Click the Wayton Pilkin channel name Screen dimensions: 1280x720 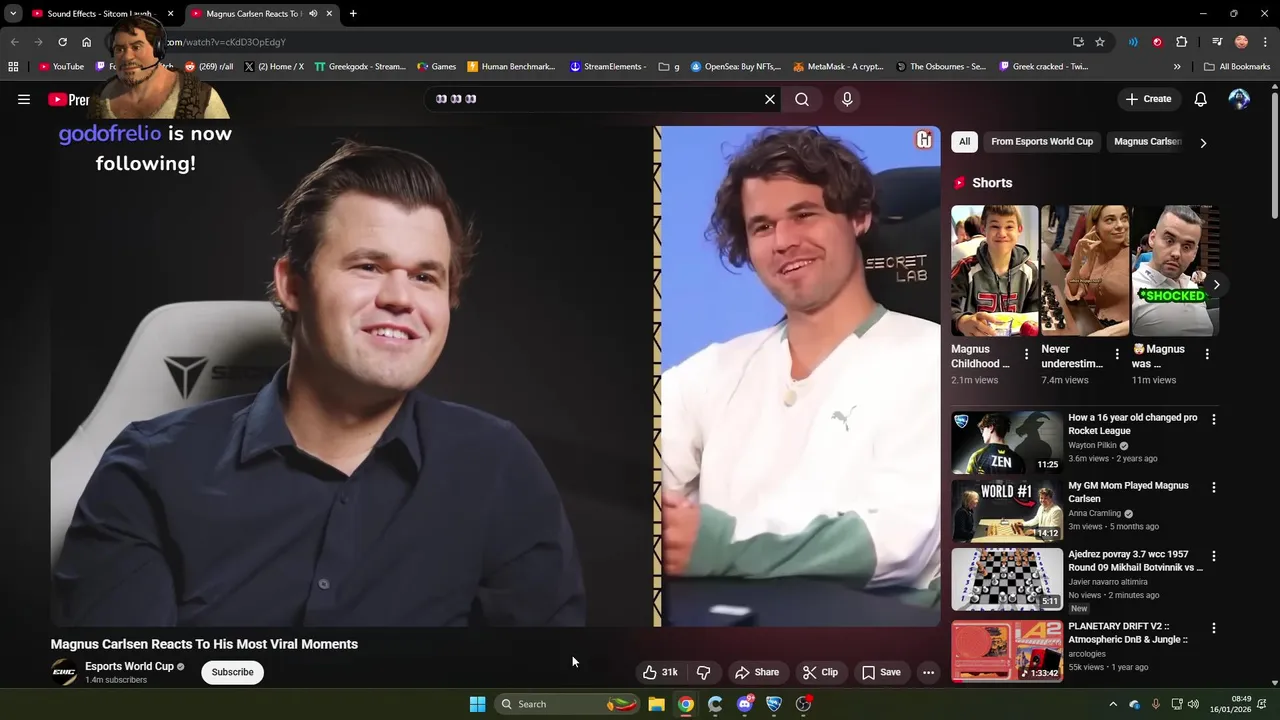tap(1092, 445)
